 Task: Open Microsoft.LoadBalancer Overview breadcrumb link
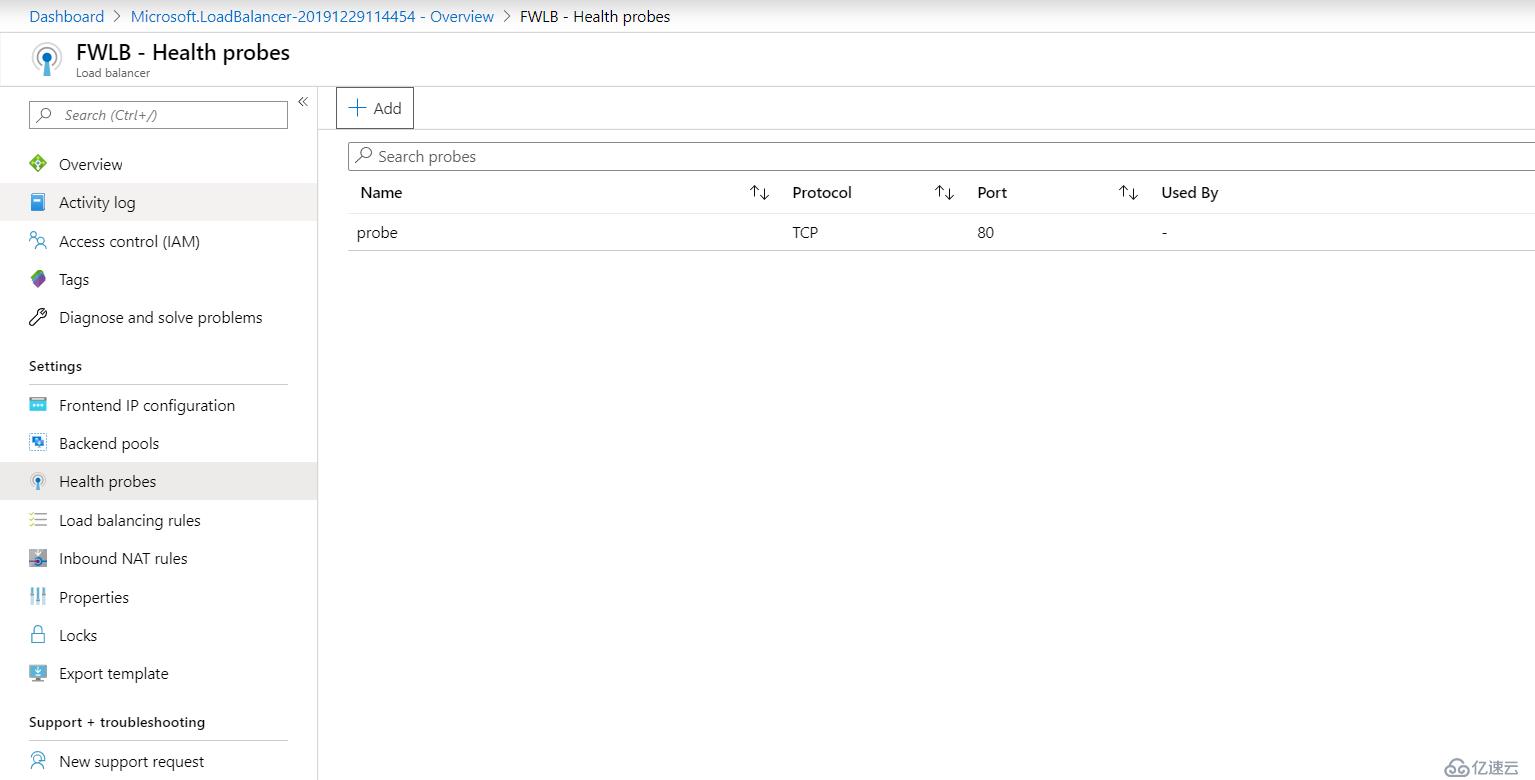[x=312, y=16]
